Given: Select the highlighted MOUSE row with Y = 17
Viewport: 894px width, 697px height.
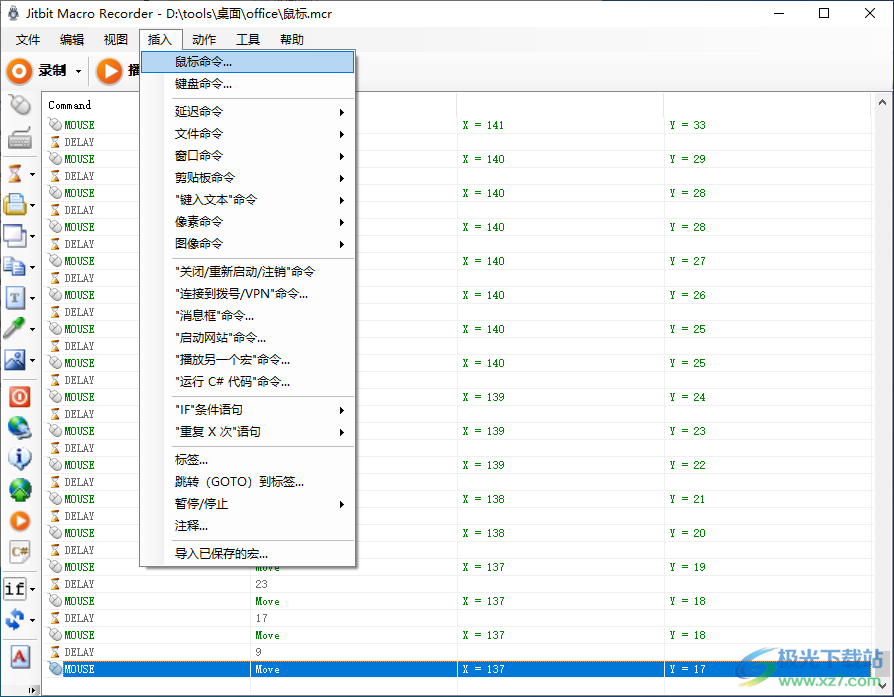Looking at the screenshot, I should pyautogui.click(x=458, y=669).
